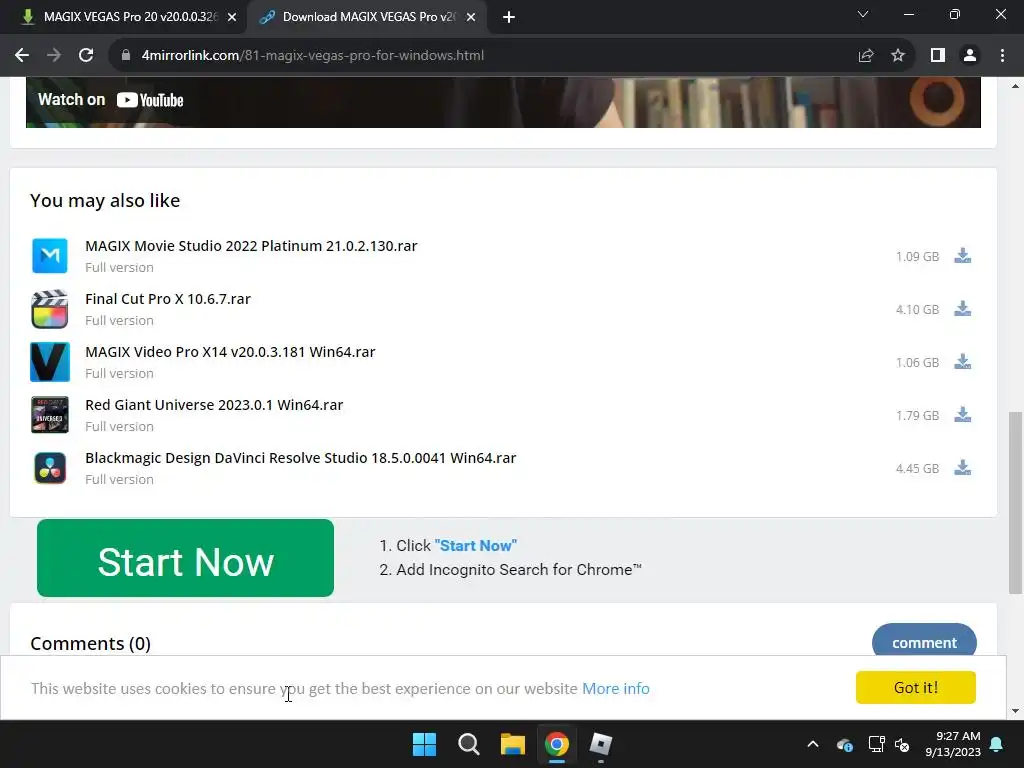Viewport: 1024px width, 768px height.
Task: Open Windows taskbar search
Action: 469,744
